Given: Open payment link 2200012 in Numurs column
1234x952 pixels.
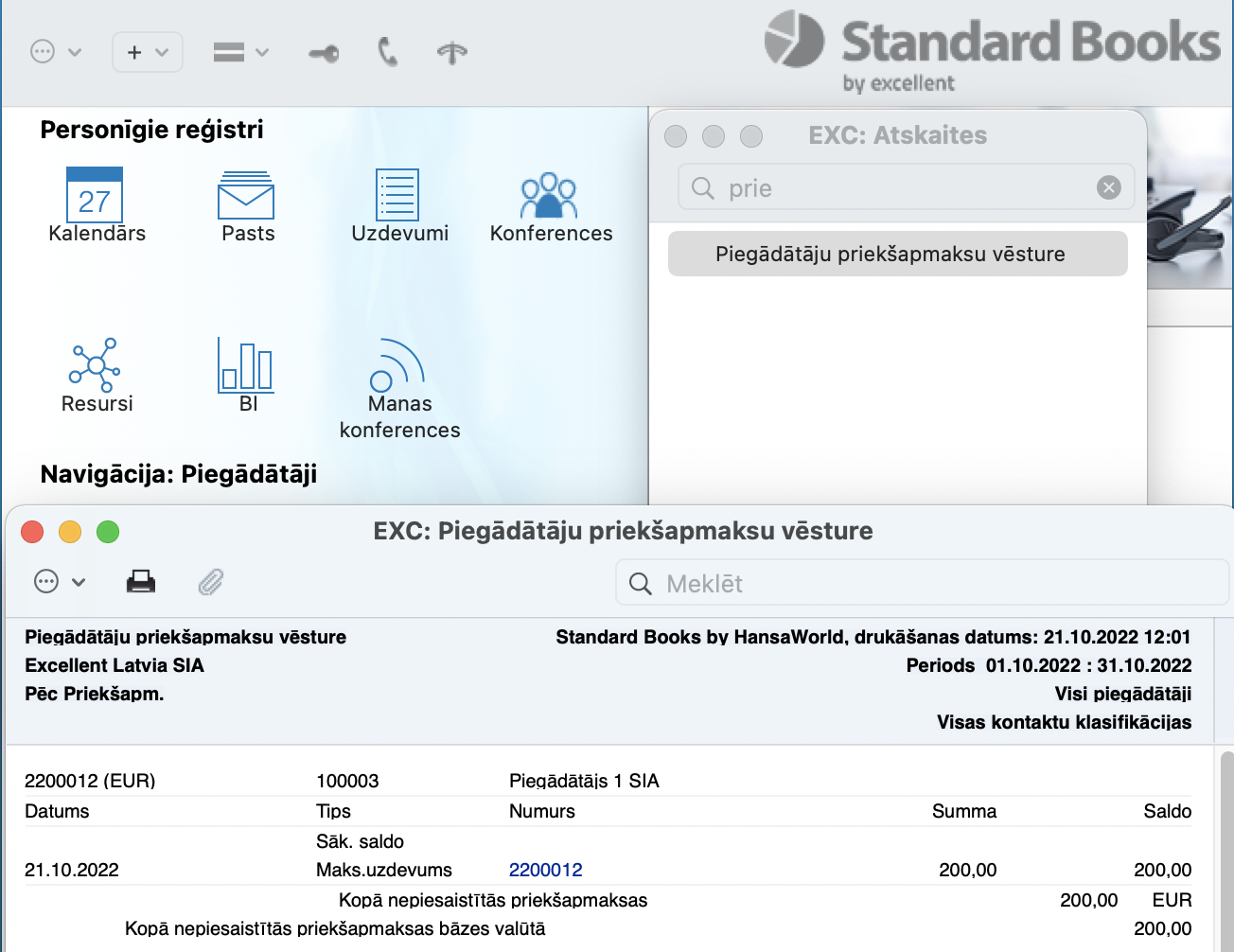Looking at the screenshot, I should pos(545,870).
